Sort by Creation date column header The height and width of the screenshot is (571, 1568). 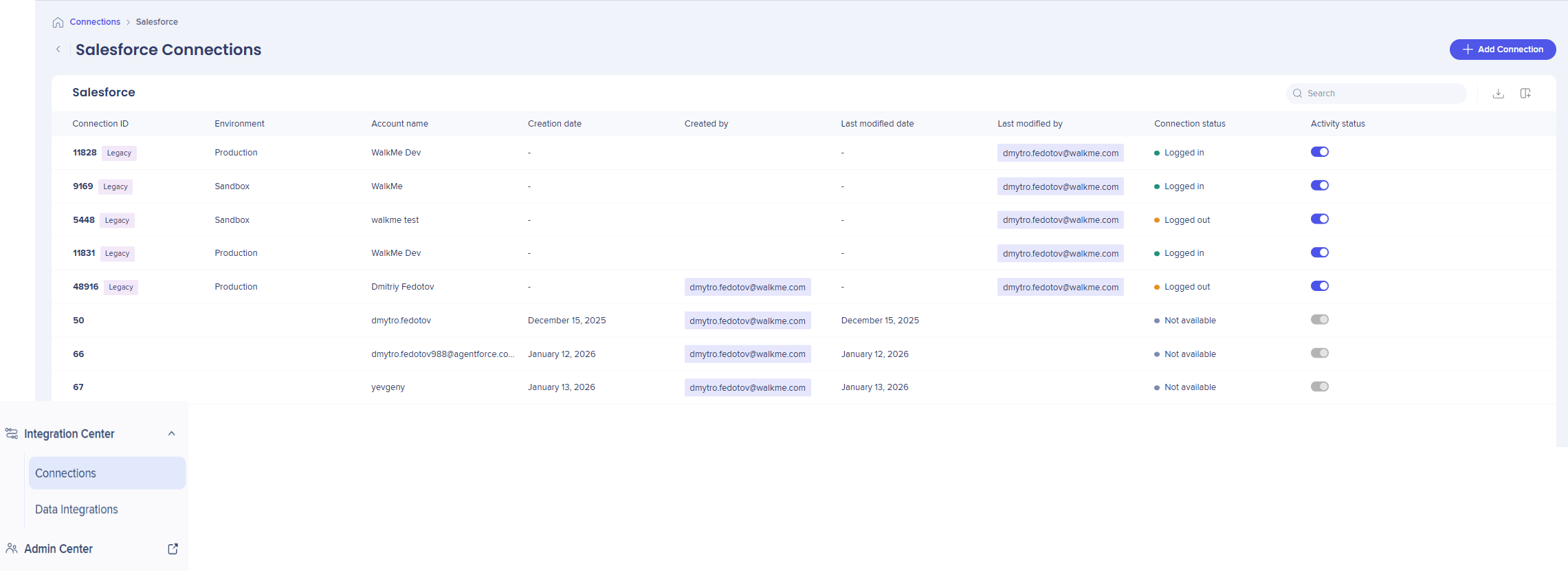point(554,124)
